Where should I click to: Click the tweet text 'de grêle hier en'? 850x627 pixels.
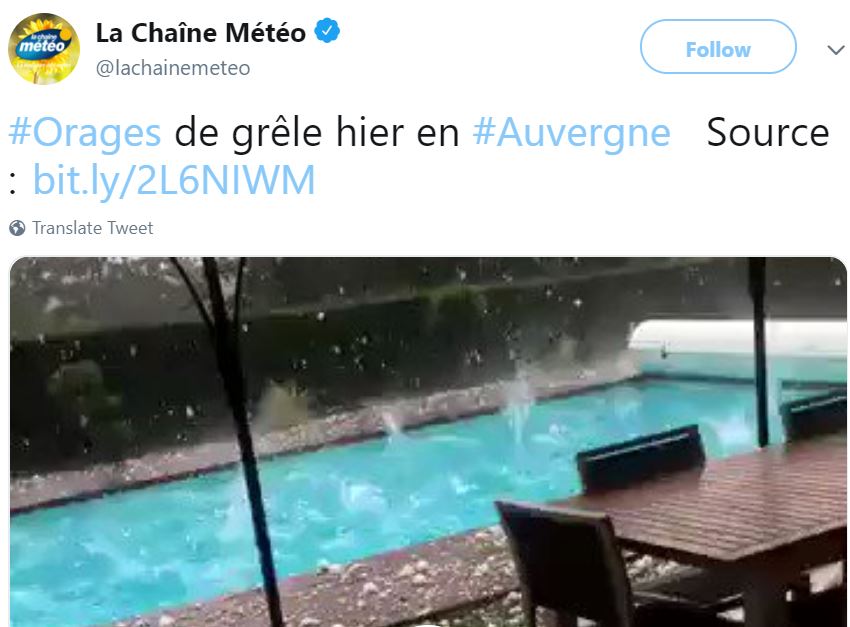pyautogui.click(x=317, y=133)
